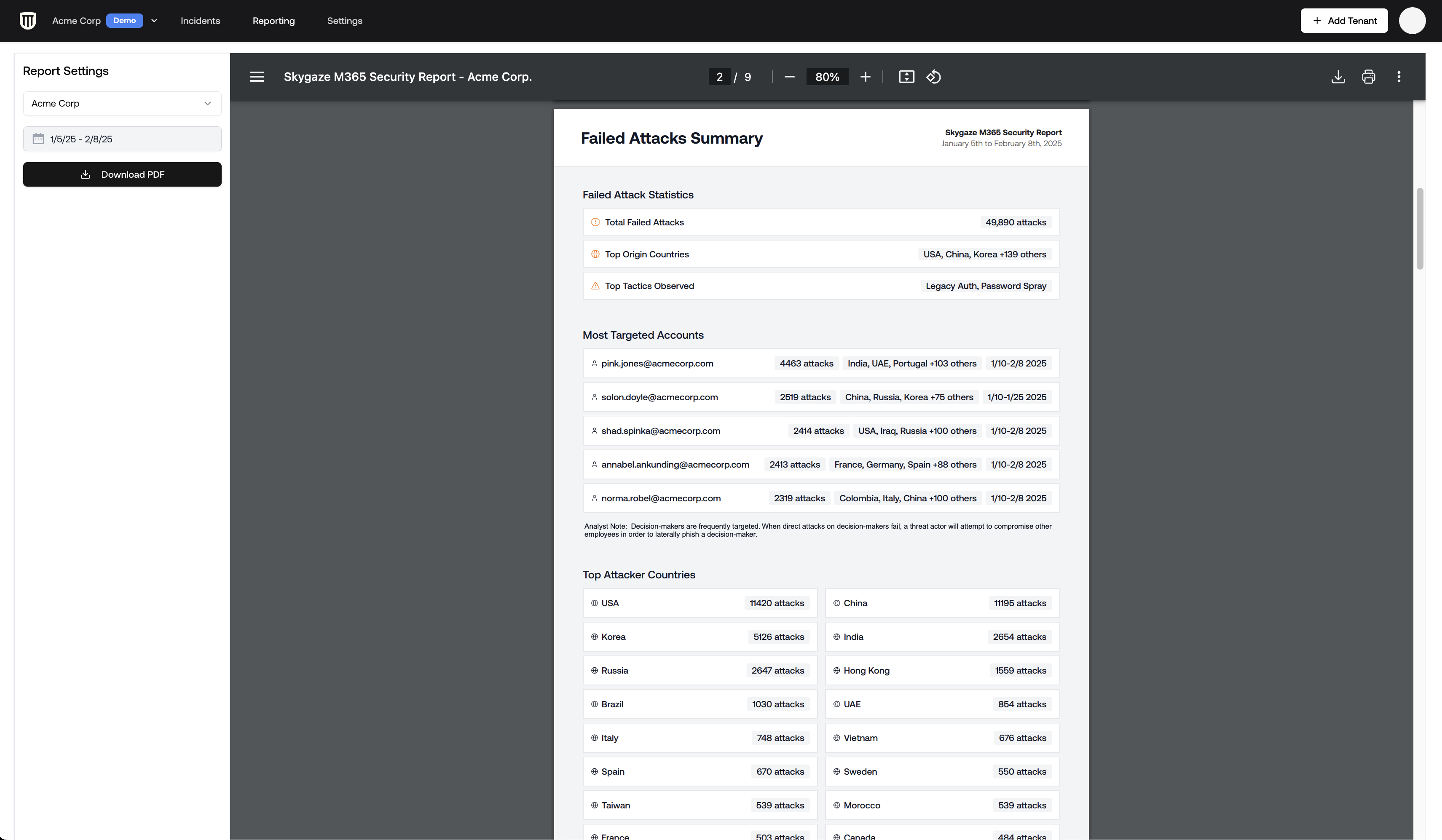Click the fit to page icon

906,77
